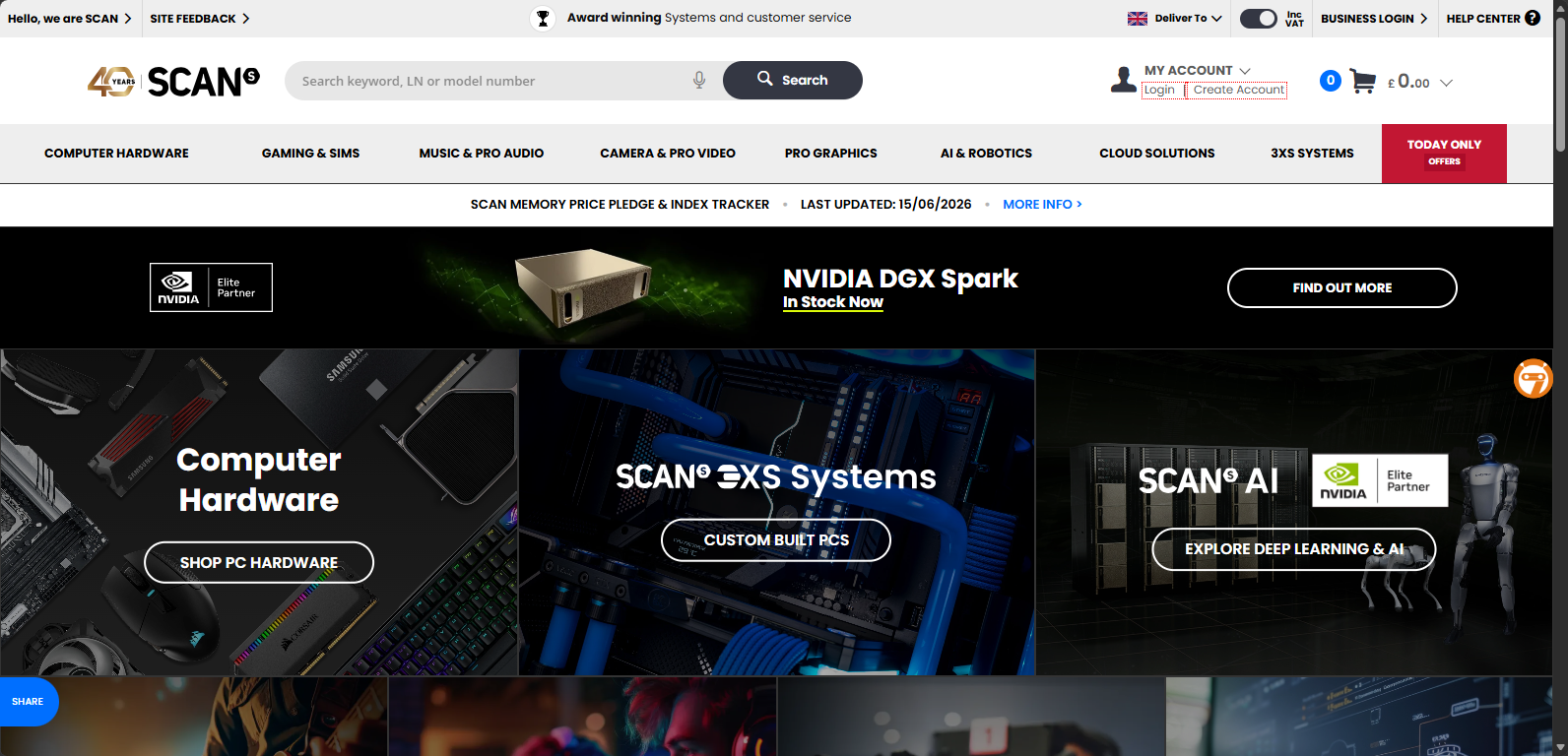Click the UK flag icon
The width and height of the screenshot is (1568, 756).
[1138, 19]
